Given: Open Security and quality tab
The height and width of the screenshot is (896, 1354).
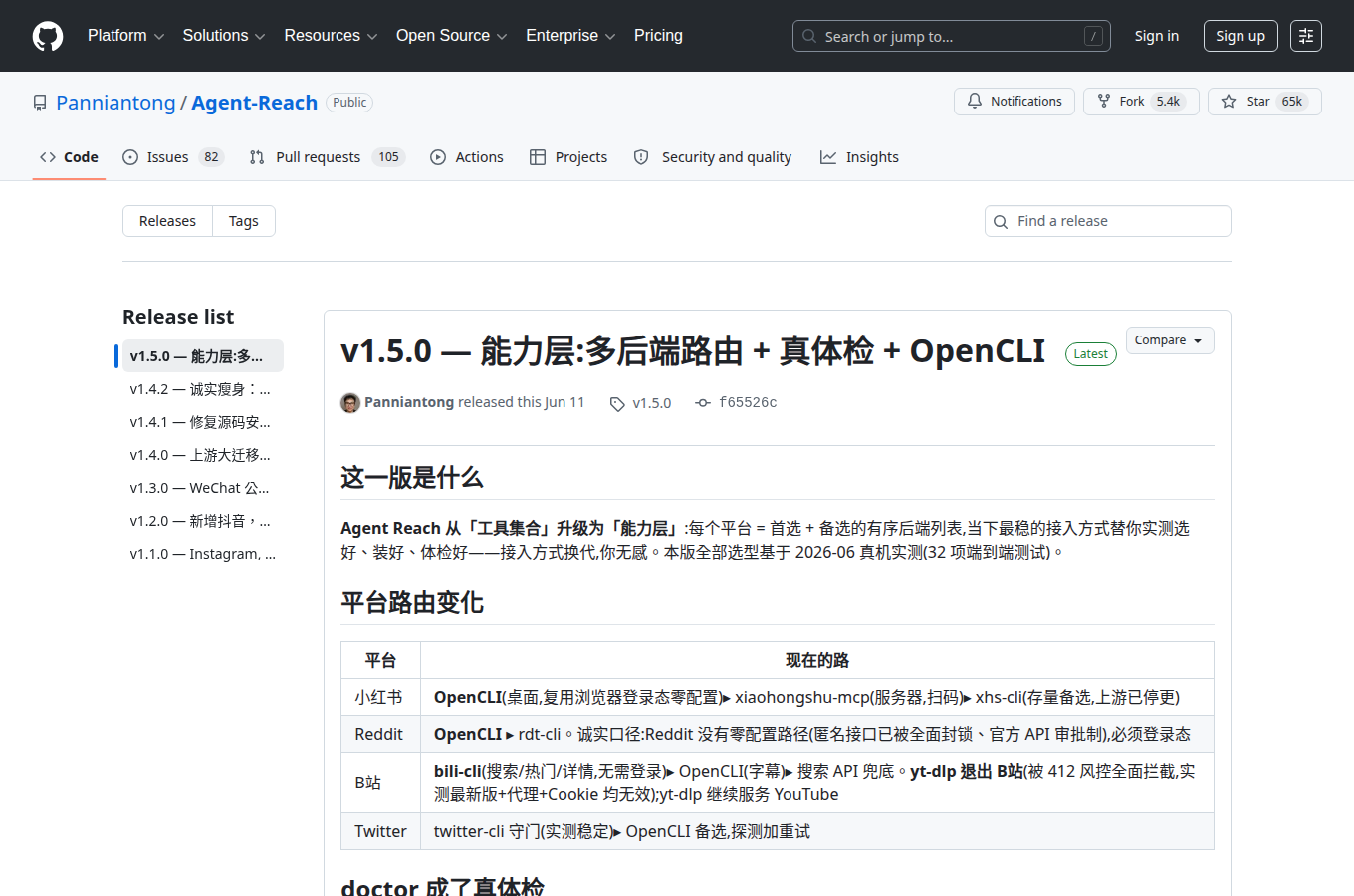Looking at the screenshot, I should pos(713,157).
